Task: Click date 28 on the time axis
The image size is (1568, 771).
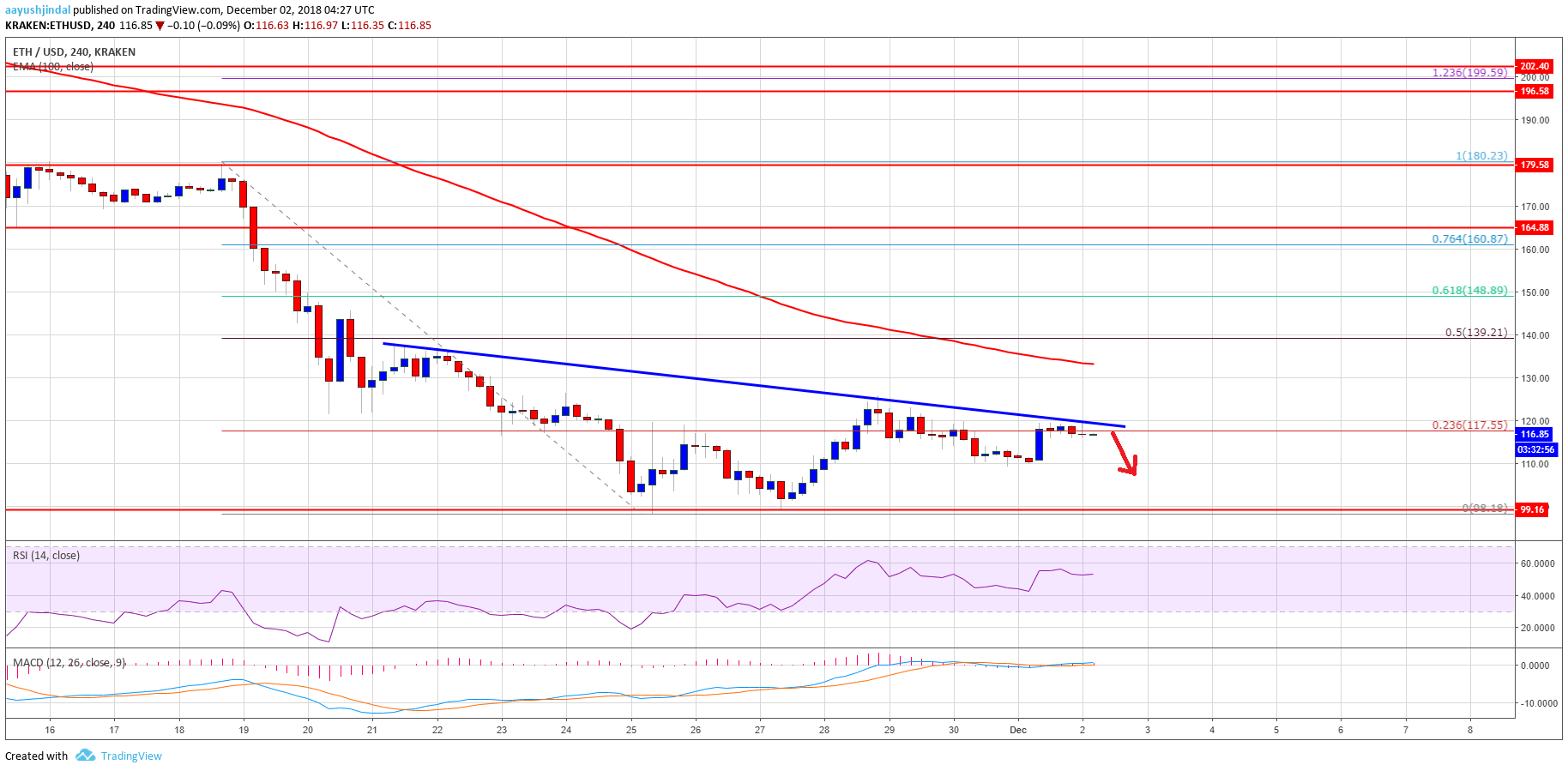Action: [824, 731]
